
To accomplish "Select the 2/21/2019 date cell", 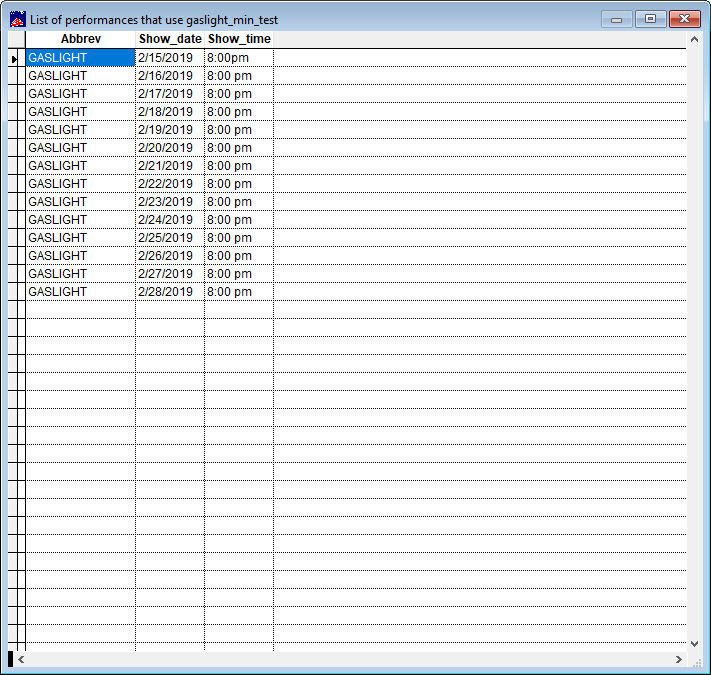I will tap(170, 166).
